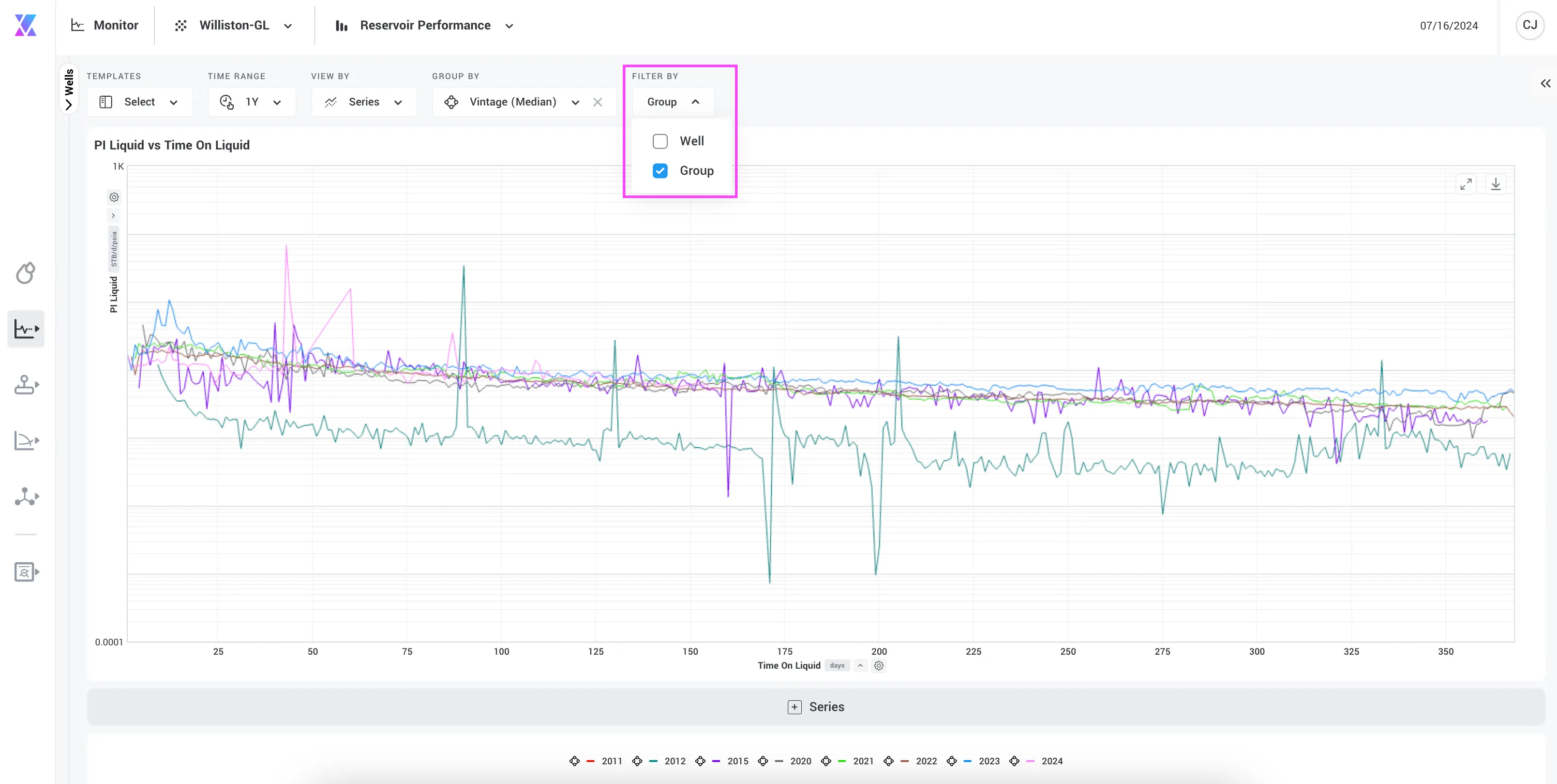The width and height of the screenshot is (1557, 784).
Task: Open the report chart sidebar icon
Action: [x=26, y=572]
